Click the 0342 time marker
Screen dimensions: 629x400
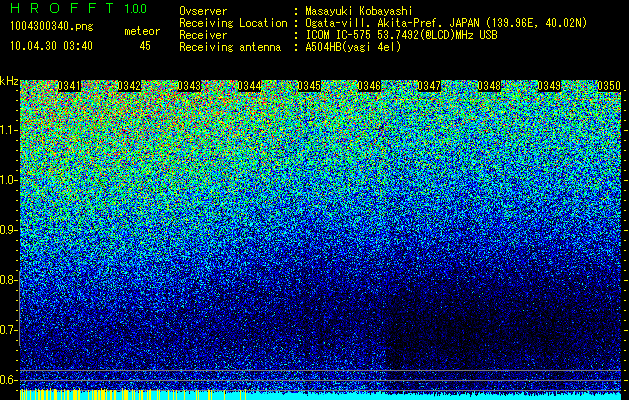[129, 86]
